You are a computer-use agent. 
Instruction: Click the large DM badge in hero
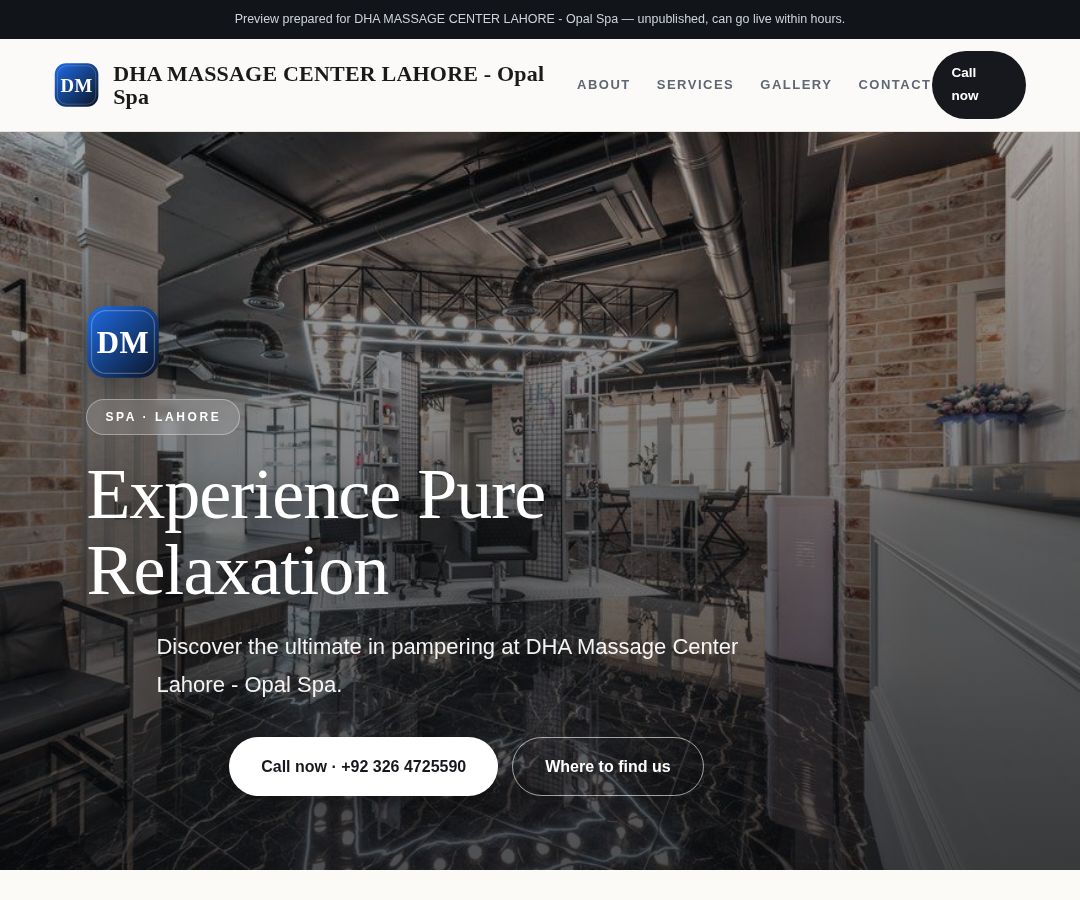pyautogui.click(x=123, y=342)
